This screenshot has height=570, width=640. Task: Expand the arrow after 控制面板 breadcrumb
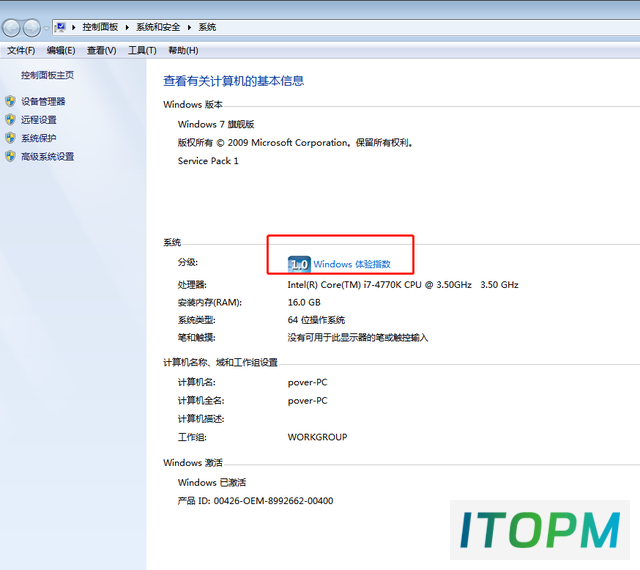click(x=127, y=27)
